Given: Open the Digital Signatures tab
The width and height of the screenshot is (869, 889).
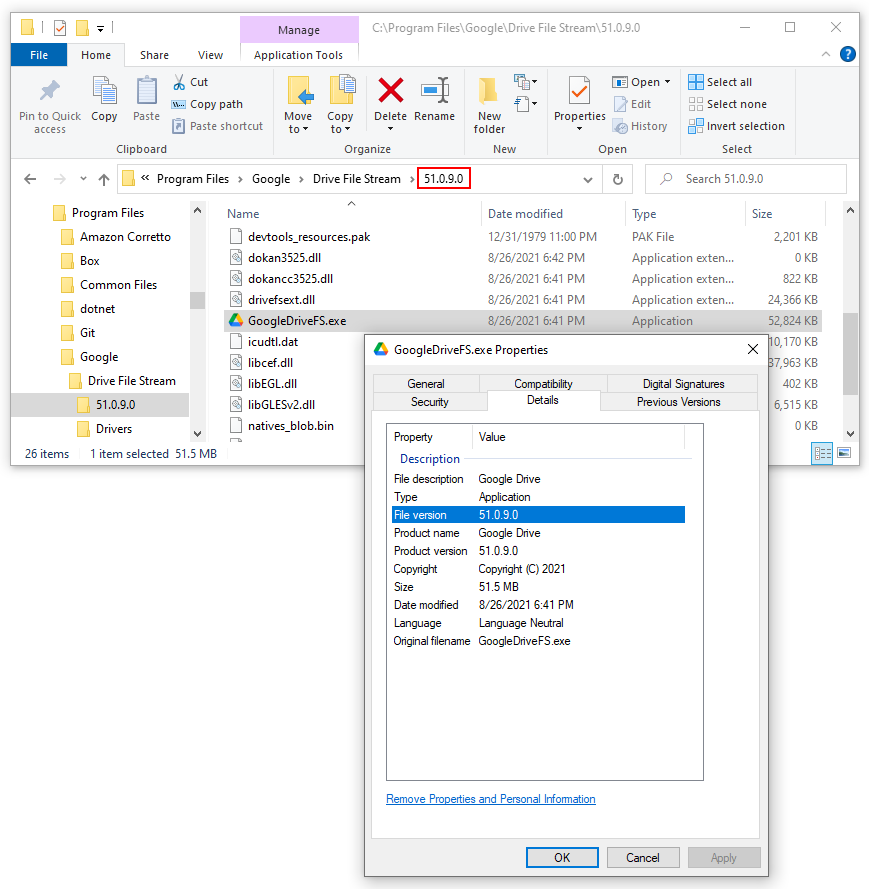Looking at the screenshot, I should [x=683, y=384].
